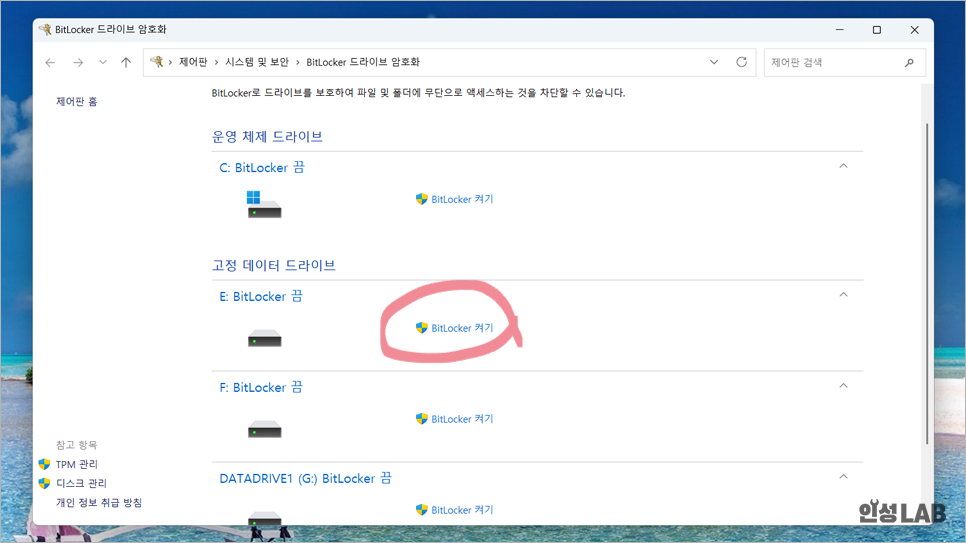Refresh the BitLocker page

point(742,62)
